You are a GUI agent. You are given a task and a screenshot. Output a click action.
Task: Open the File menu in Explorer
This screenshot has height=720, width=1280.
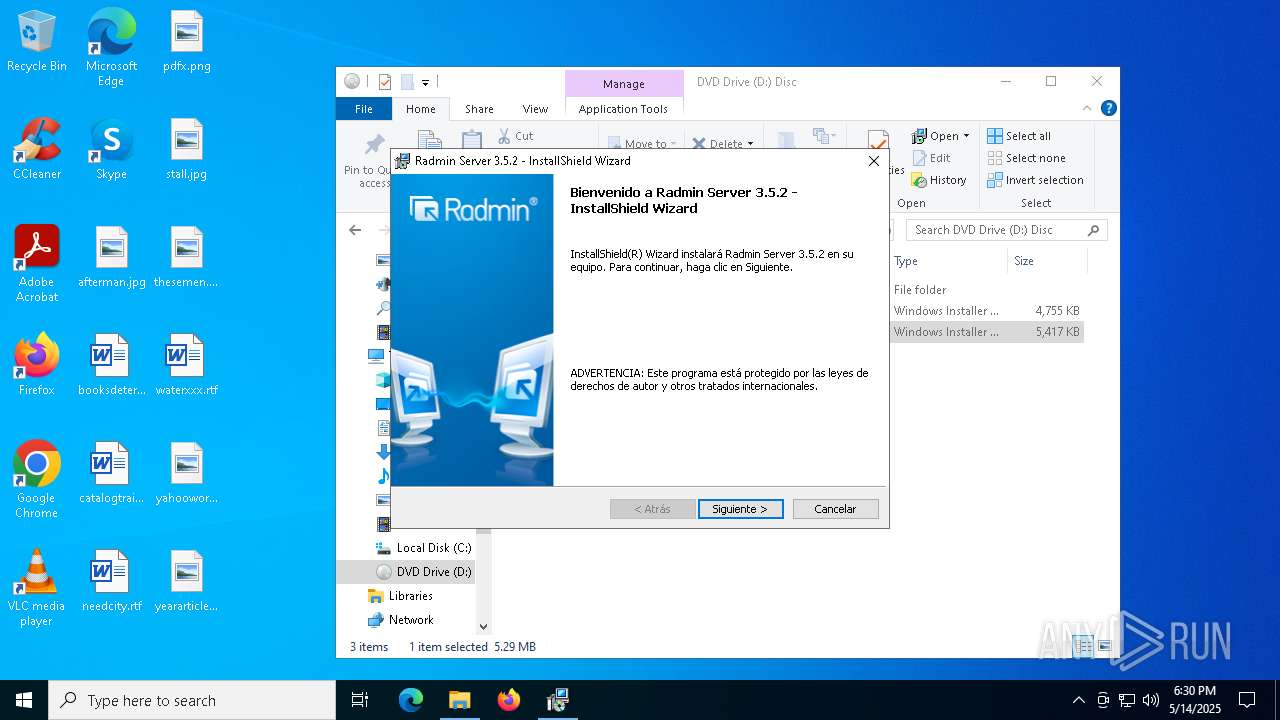tap(364, 109)
